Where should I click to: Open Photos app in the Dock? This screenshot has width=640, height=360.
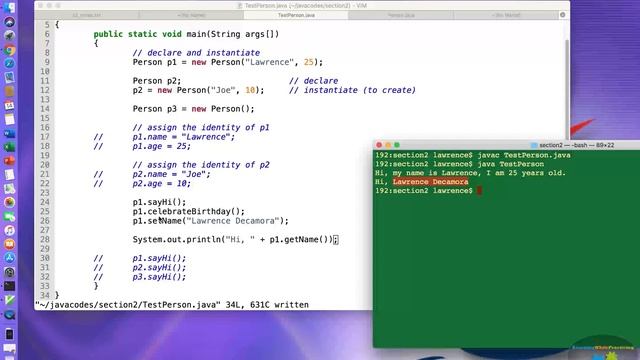[9, 202]
